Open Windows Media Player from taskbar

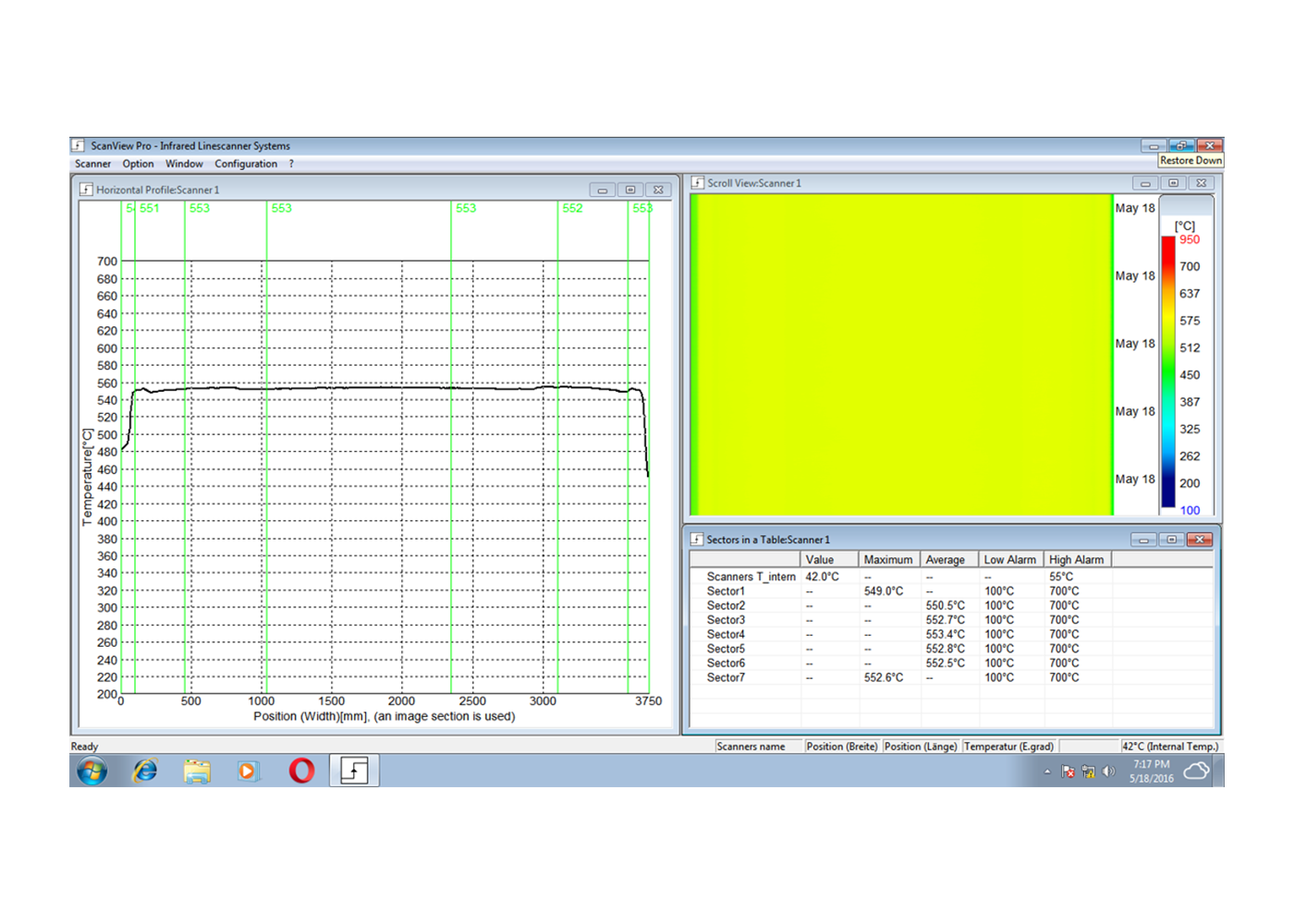tap(248, 771)
